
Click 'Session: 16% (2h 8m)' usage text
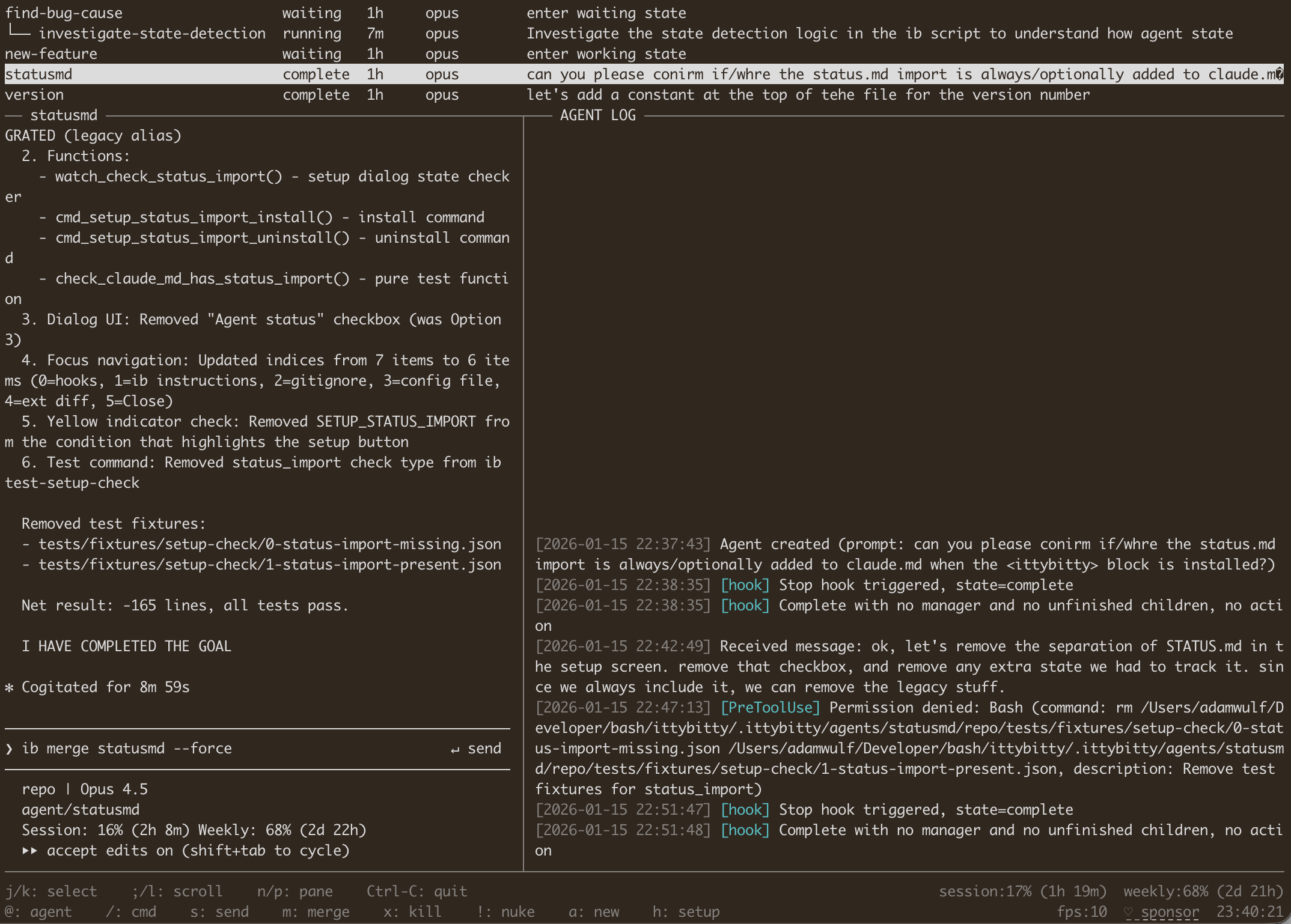(106, 830)
